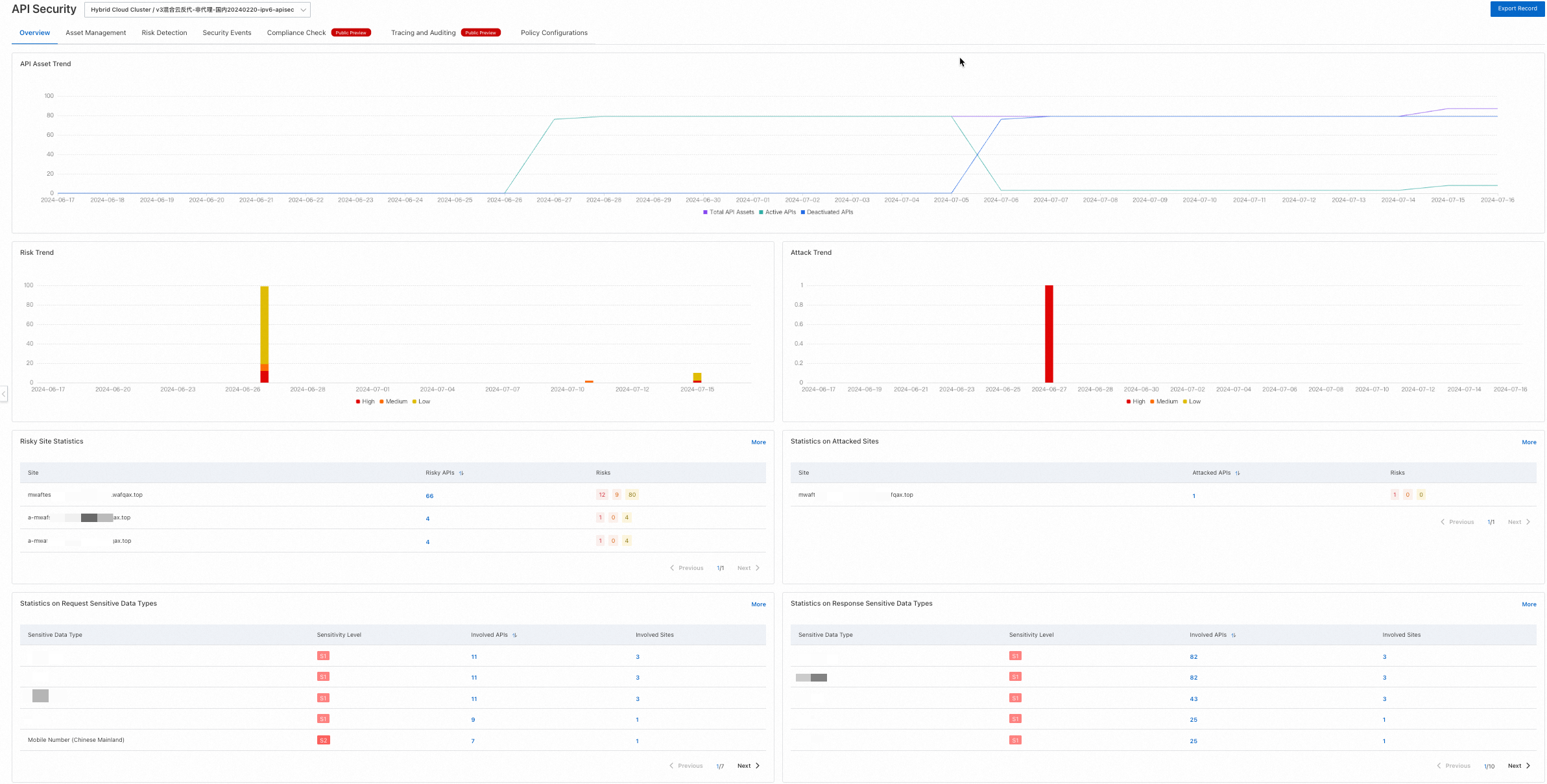Open the Risk Detection tab
The width and height of the screenshot is (1547, 784).
(164, 32)
